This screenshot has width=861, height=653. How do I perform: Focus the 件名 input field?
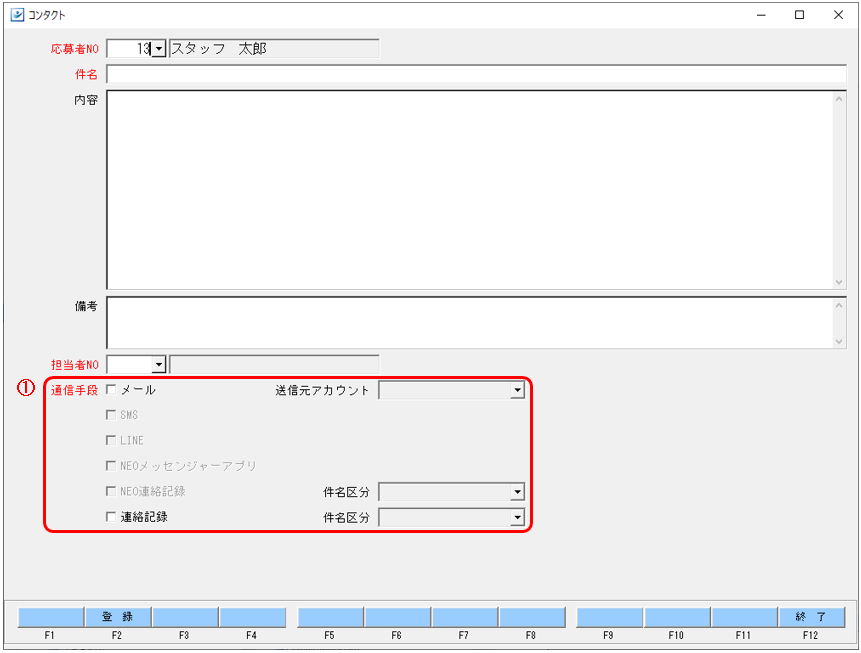coord(476,74)
